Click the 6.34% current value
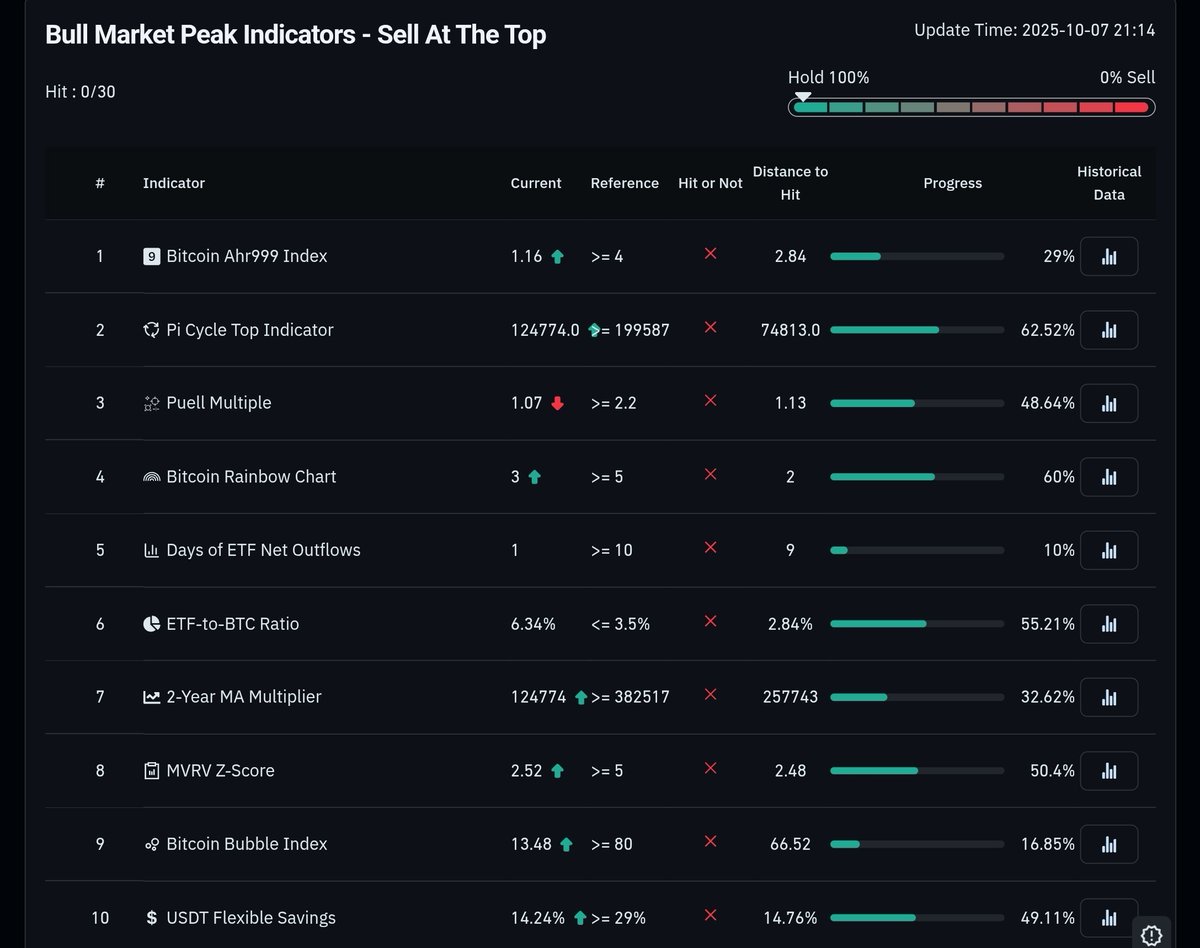1200x948 pixels. click(533, 624)
